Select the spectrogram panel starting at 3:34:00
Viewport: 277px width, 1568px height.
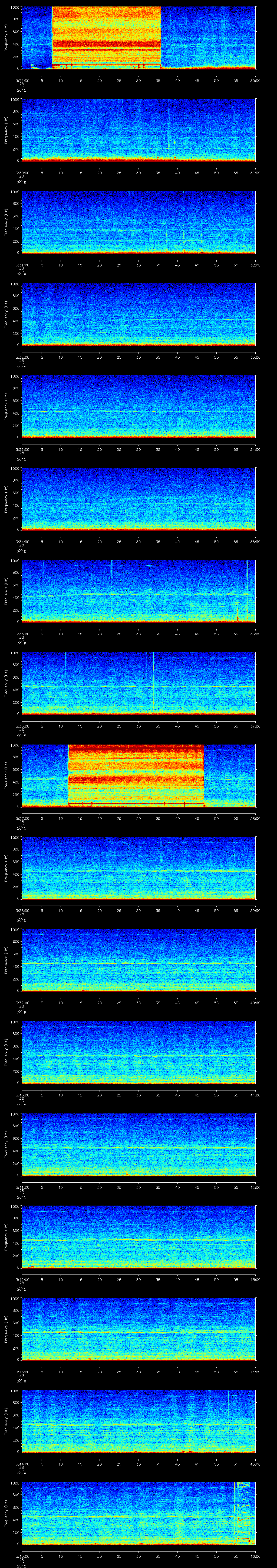pos(139,499)
